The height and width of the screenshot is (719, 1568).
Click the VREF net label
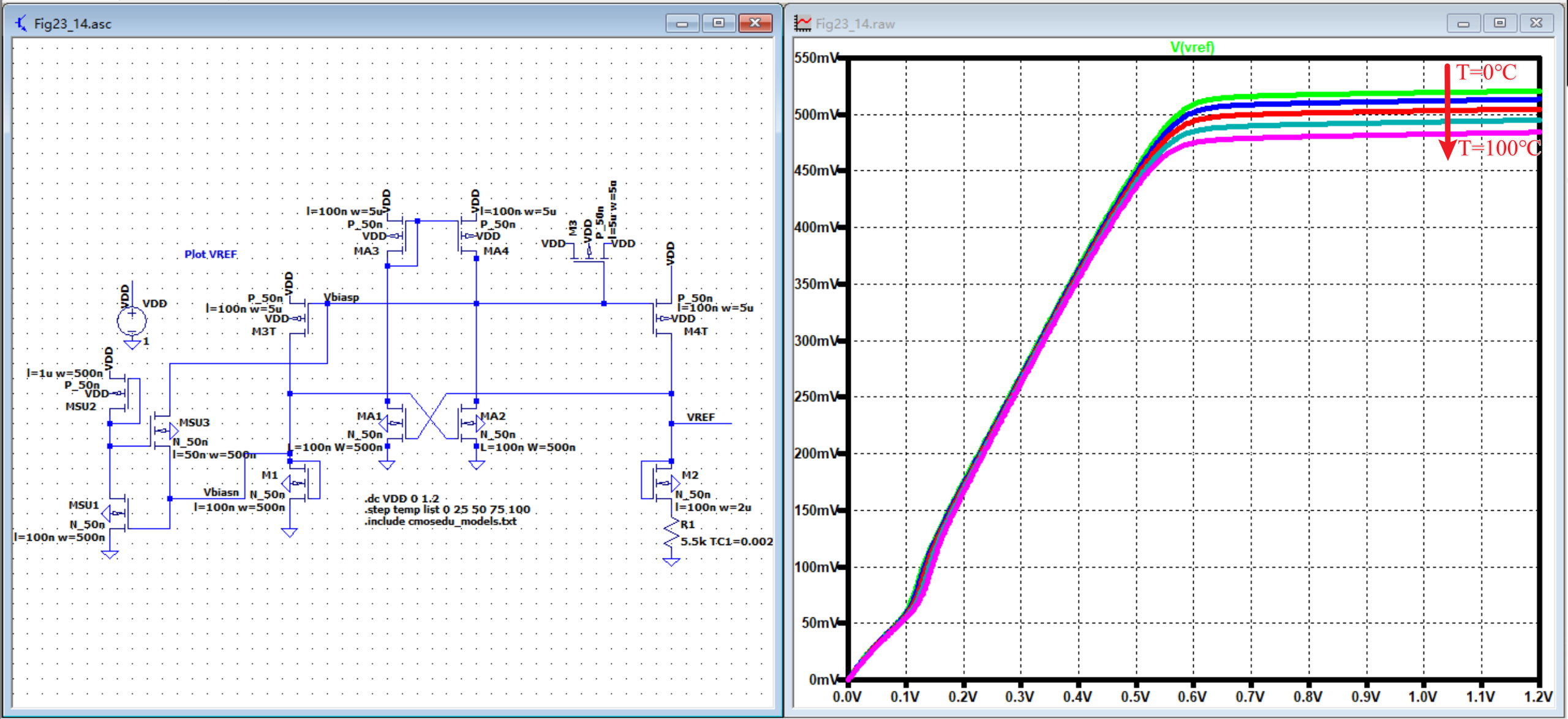[x=701, y=416]
